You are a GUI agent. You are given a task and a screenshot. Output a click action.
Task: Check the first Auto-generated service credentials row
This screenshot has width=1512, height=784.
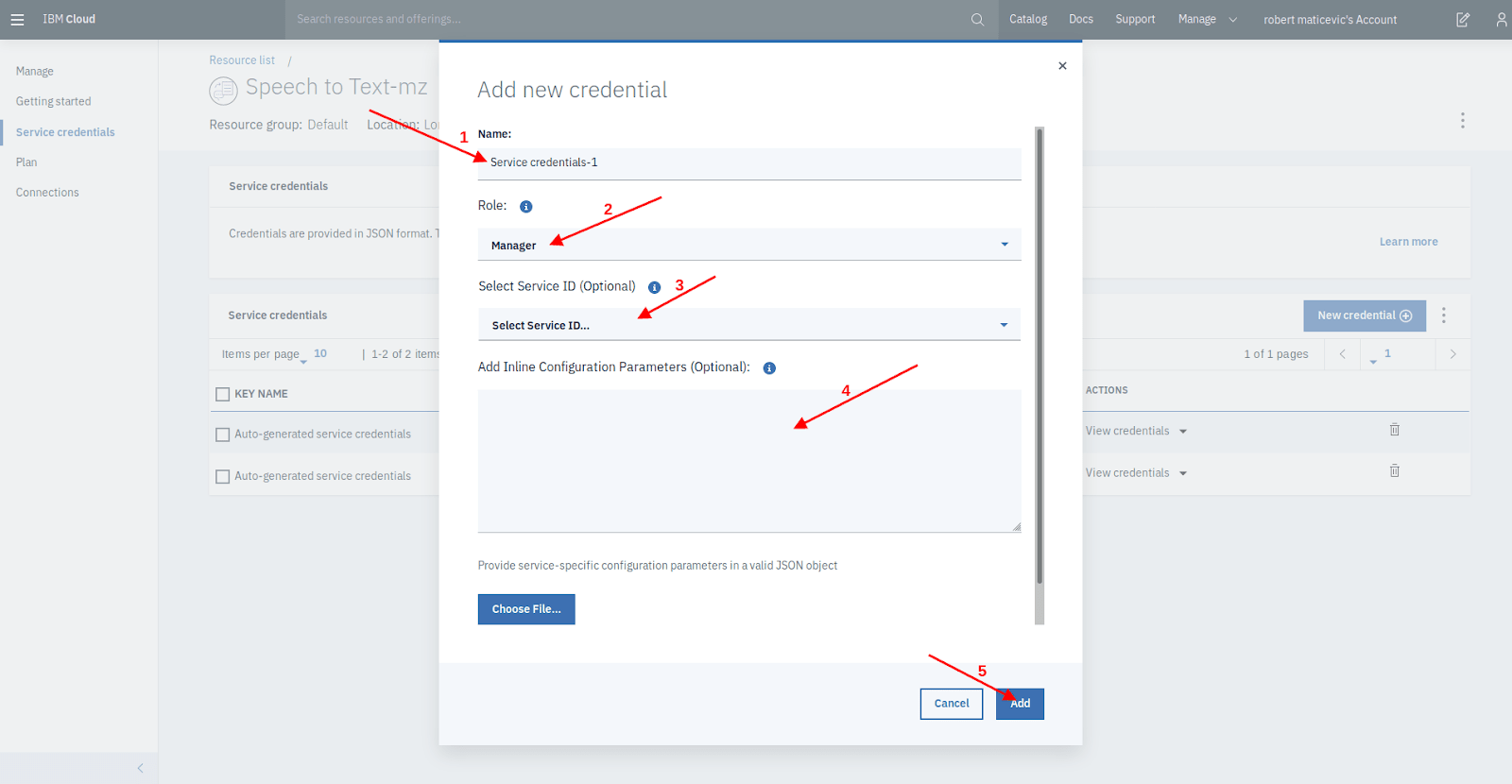tap(223, 435)
